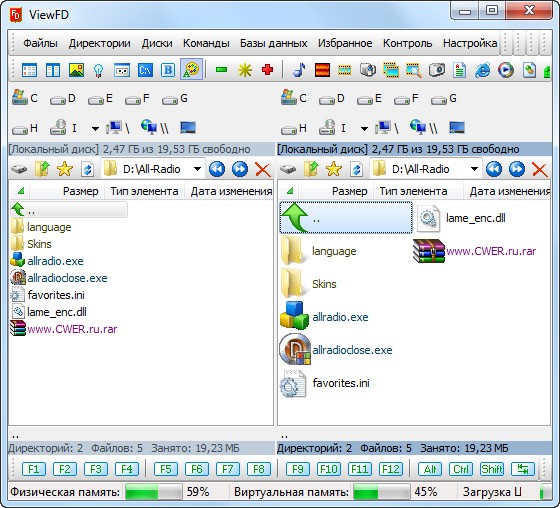Select drive C in the left panel
Screen dimensions: 560x508
pyautogui.click(x=24, y=98)
